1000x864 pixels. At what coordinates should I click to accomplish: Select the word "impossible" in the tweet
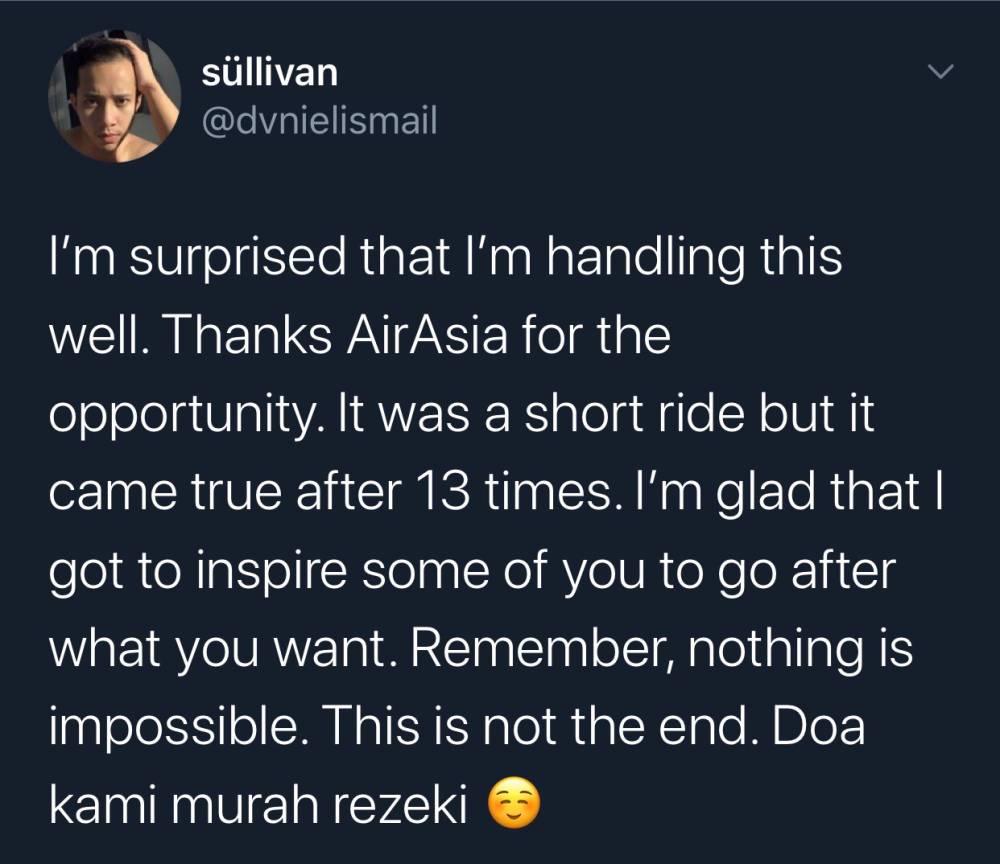pyautogui.click(x=164, y=726)
